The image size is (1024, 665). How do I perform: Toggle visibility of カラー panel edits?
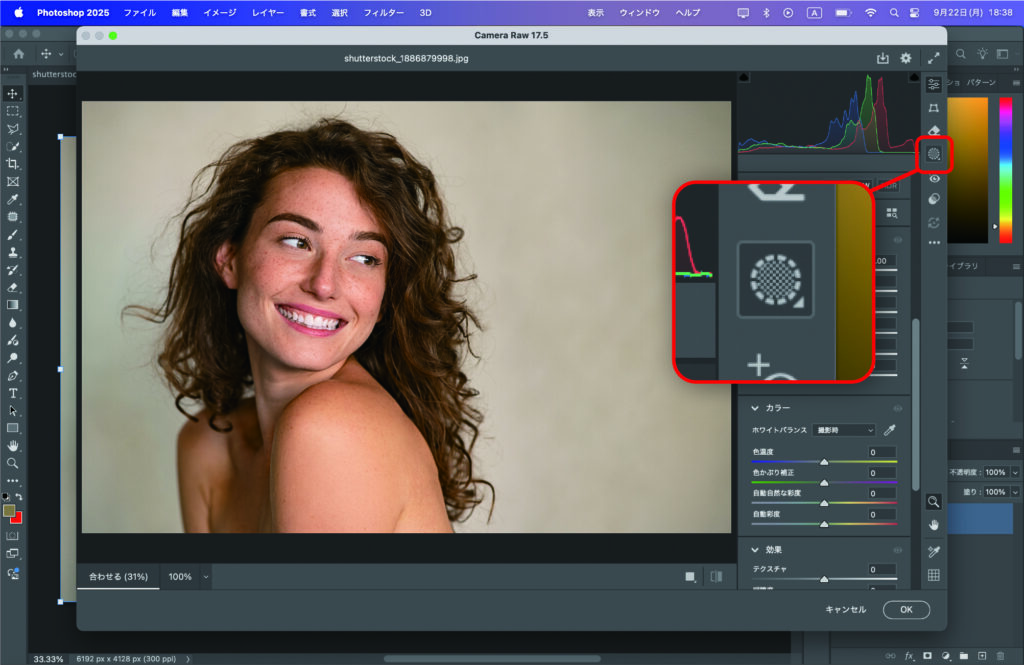[898, 408]
